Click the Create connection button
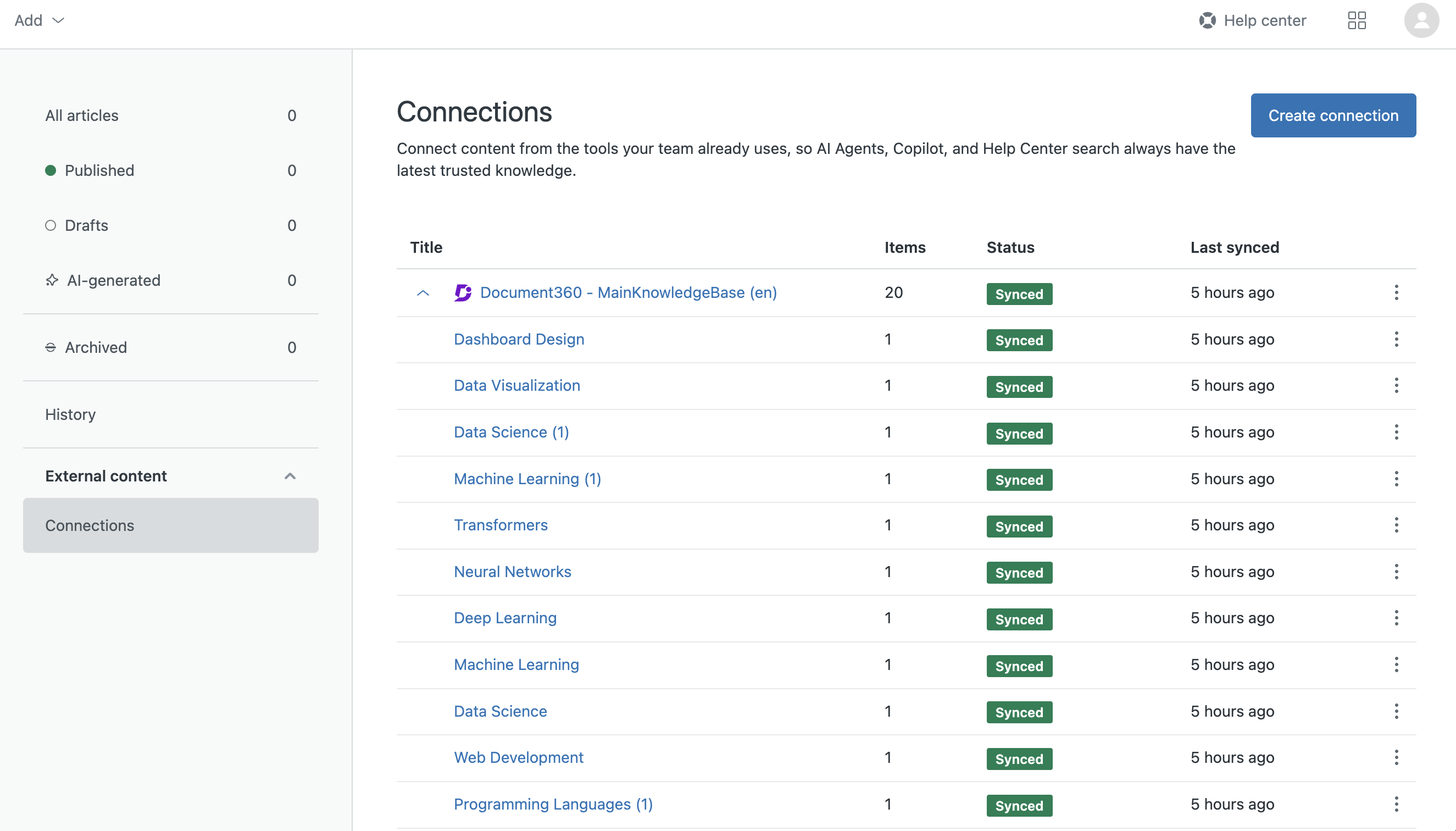1456x831 pixels. coord(1333,115)
